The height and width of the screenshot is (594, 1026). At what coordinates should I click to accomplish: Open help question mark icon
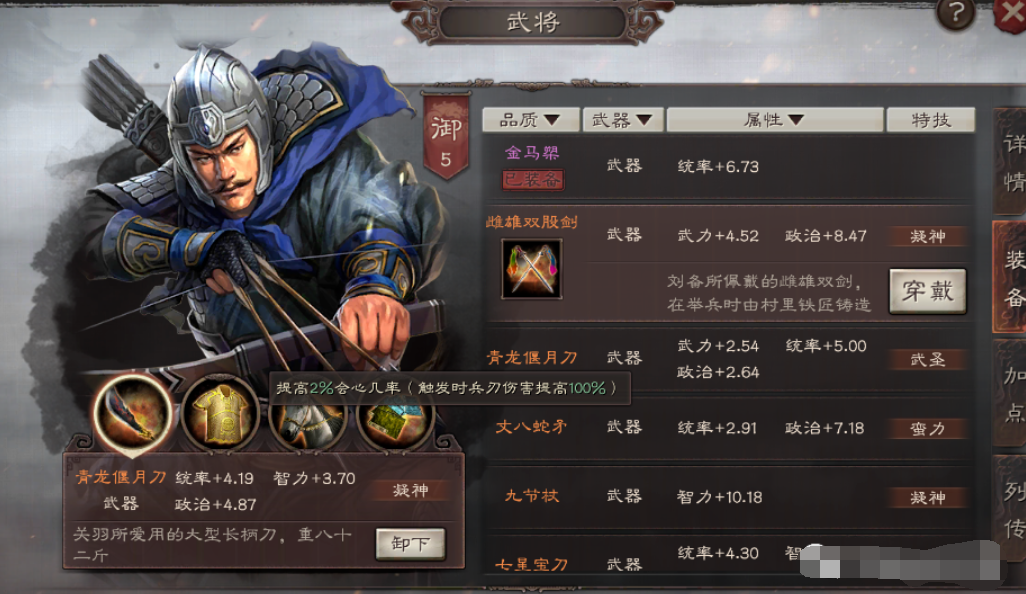click(956, 13)
